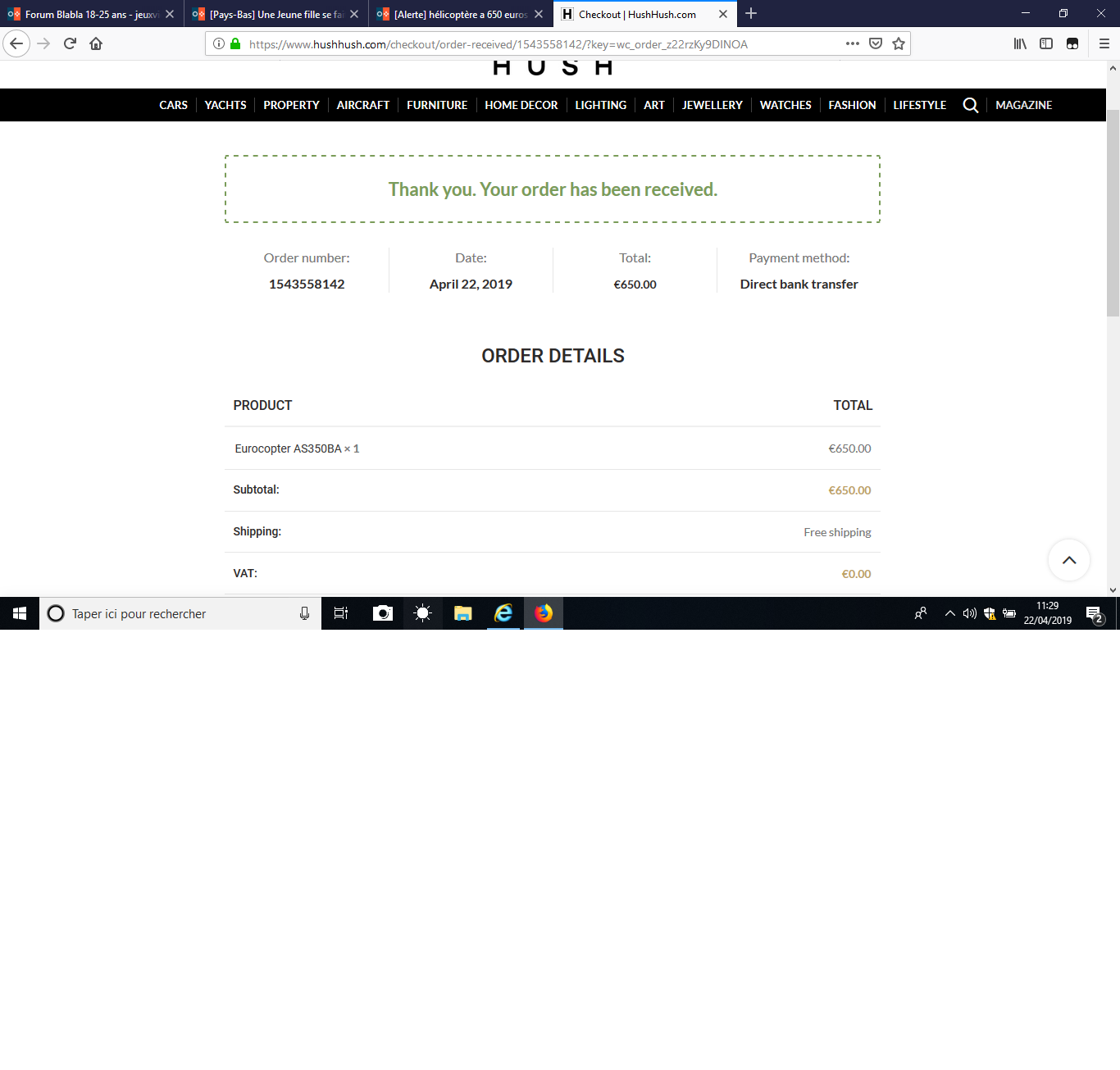Open a new browser tab
The height and width of the screenshot is (1070, 1120).
(x=751, y=14)
